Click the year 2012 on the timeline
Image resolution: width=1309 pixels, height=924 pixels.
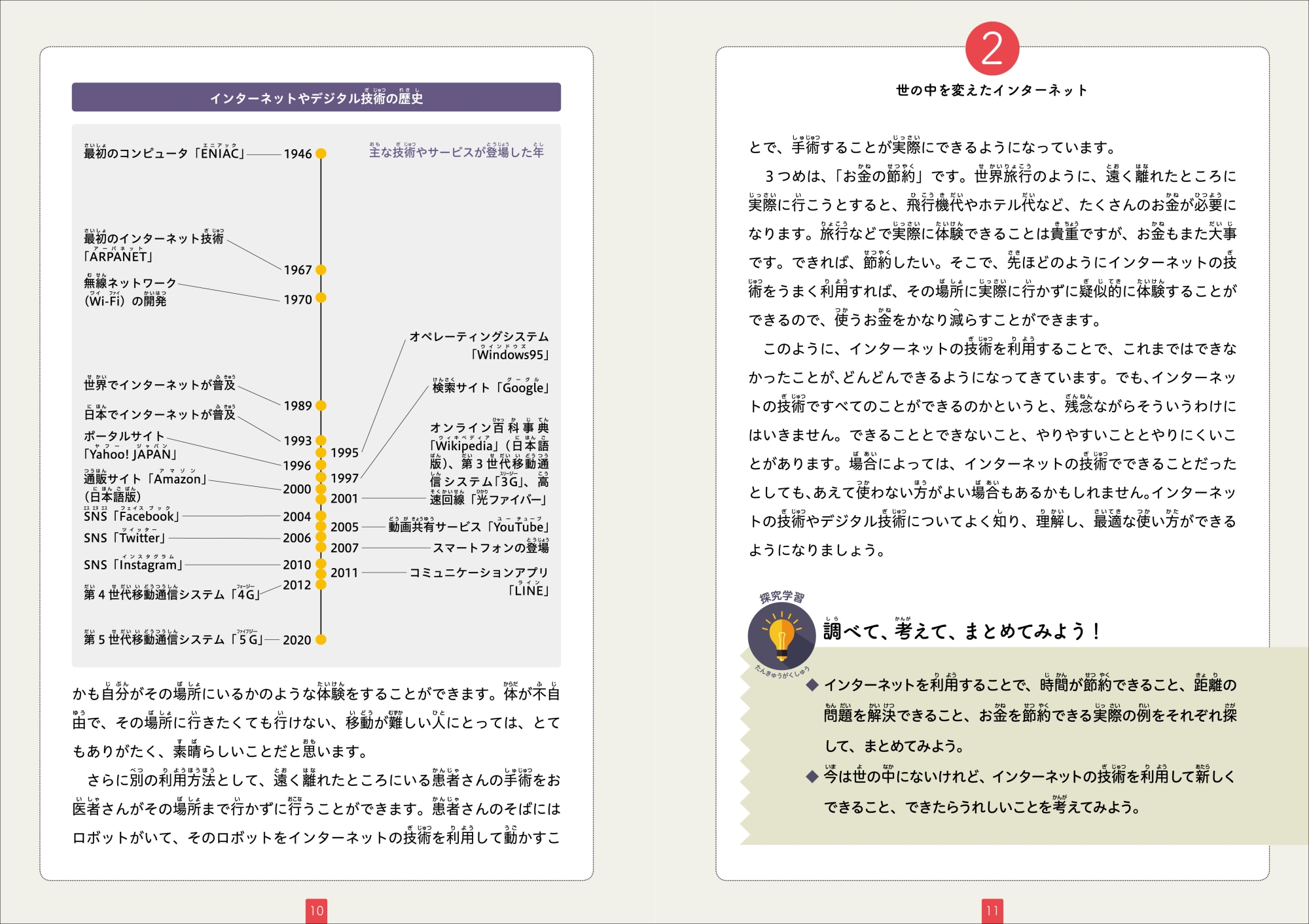[297, 585]
